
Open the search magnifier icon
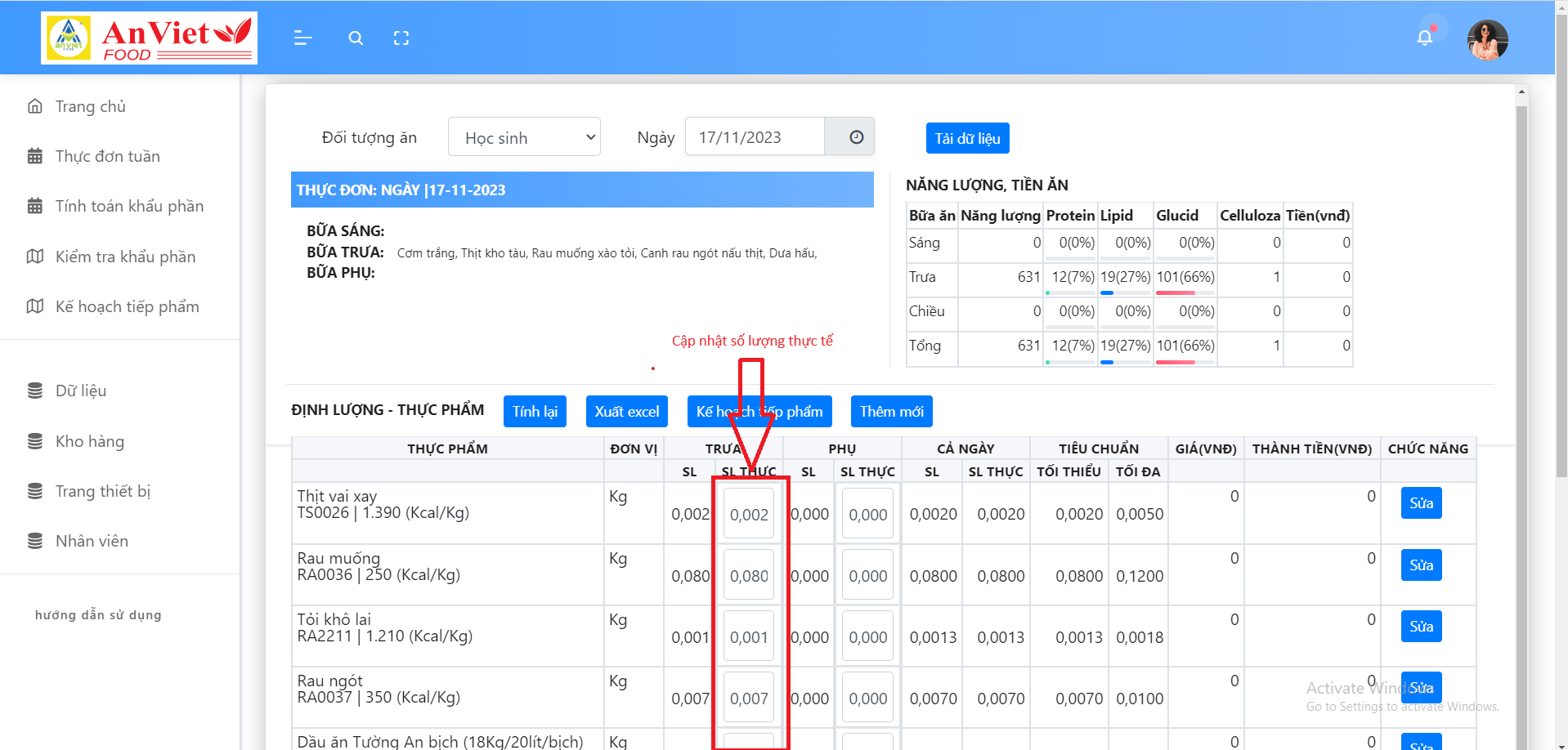point(356,38)
